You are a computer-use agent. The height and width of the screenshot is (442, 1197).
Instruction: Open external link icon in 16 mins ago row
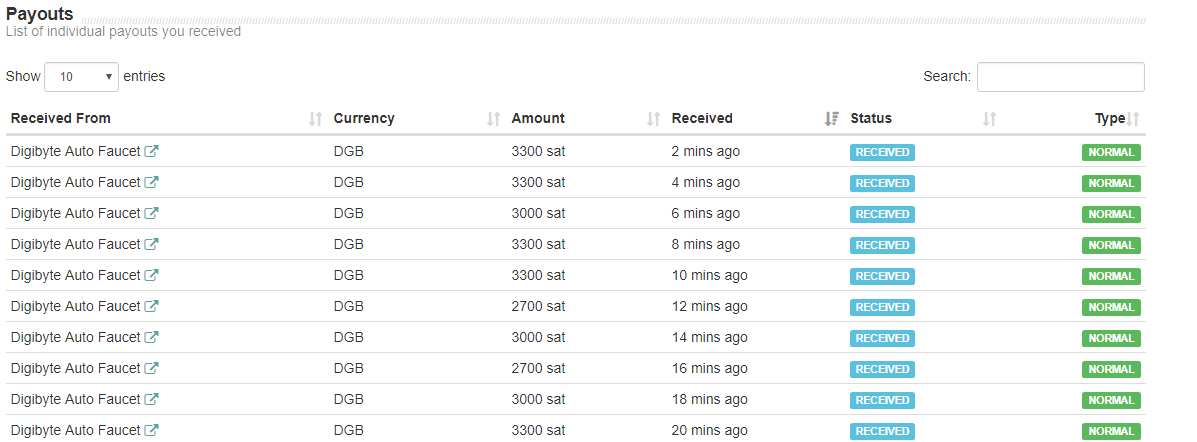pos(152,368)
